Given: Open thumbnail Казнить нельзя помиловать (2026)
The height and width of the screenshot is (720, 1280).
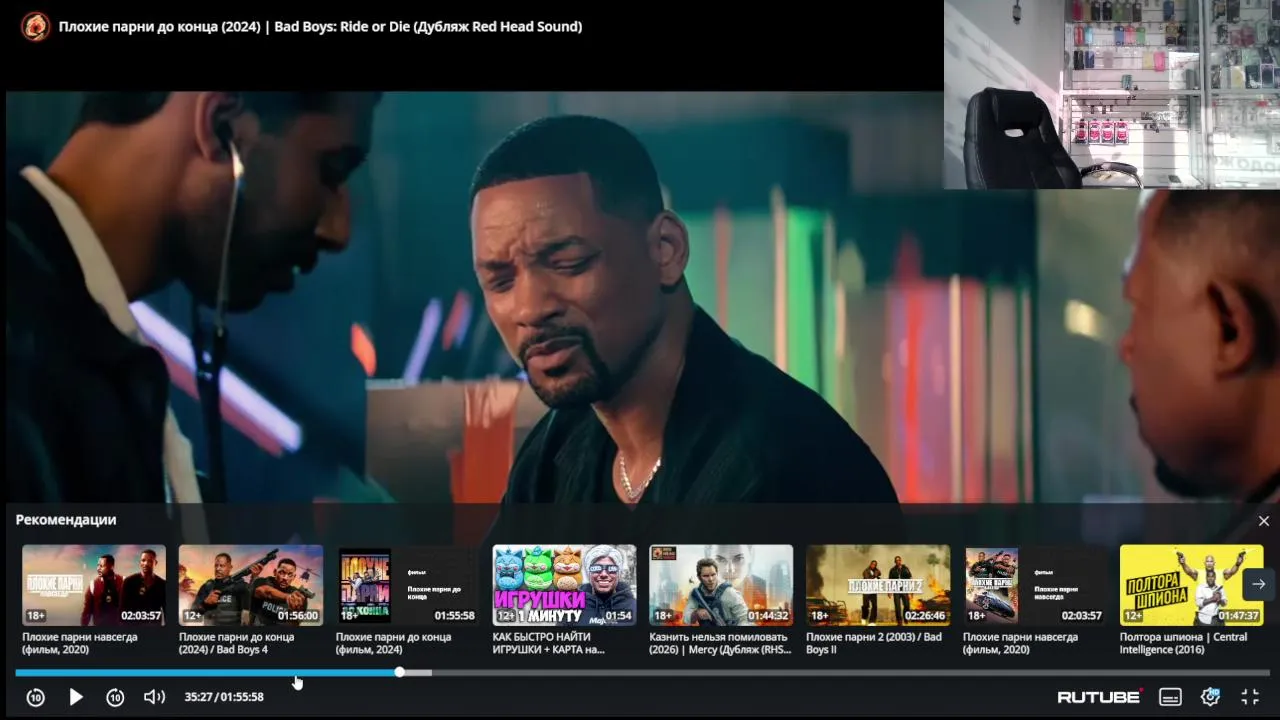Looking at the screenshot, I should coord(721,585).
